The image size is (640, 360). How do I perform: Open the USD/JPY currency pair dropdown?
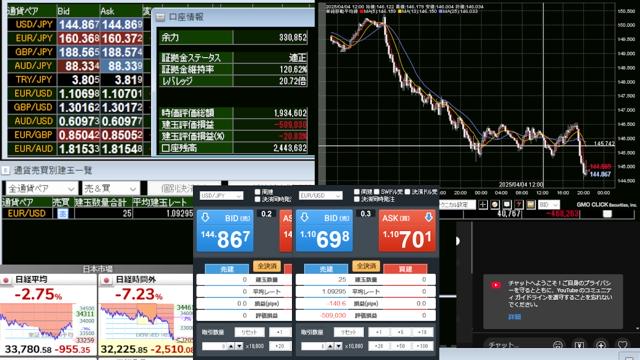click(x=221, y=196)
